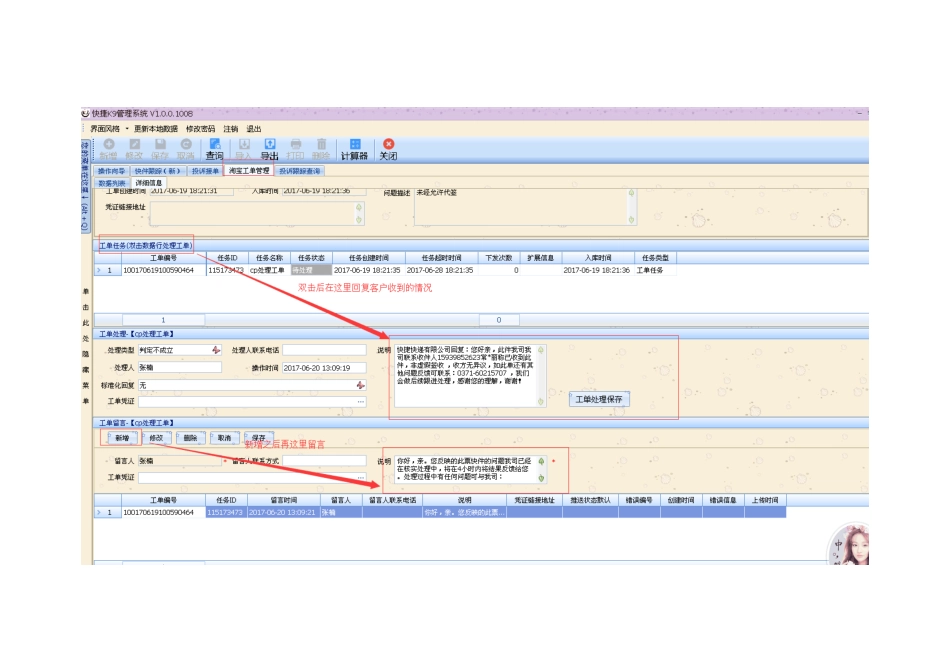The image size is (950, 672).
Task: Switch to the 淘宝工单管理 tab
Action: tap(248, 171)
